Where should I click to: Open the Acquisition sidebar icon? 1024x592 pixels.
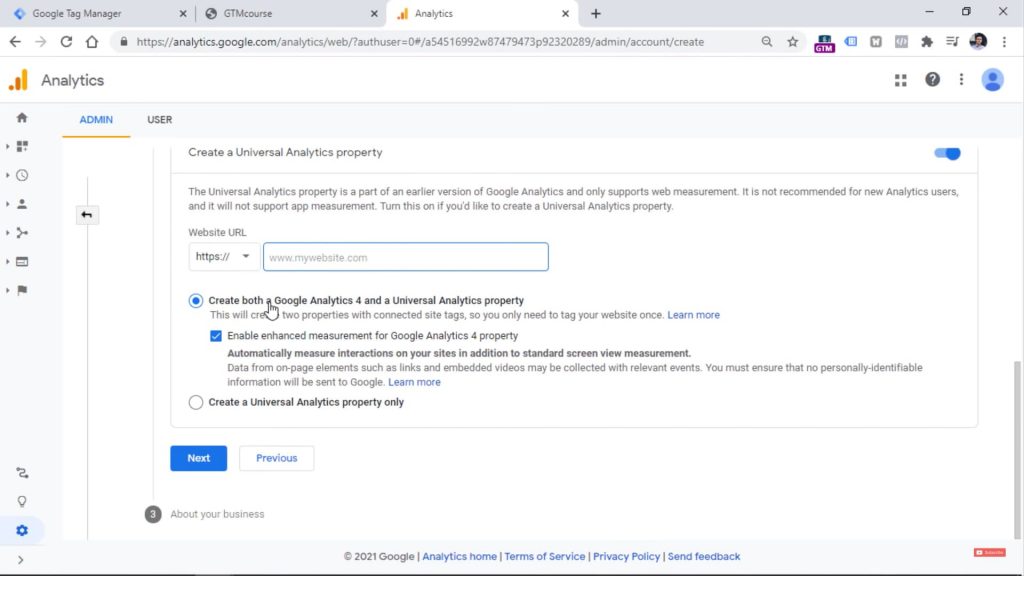coord(22,233)
